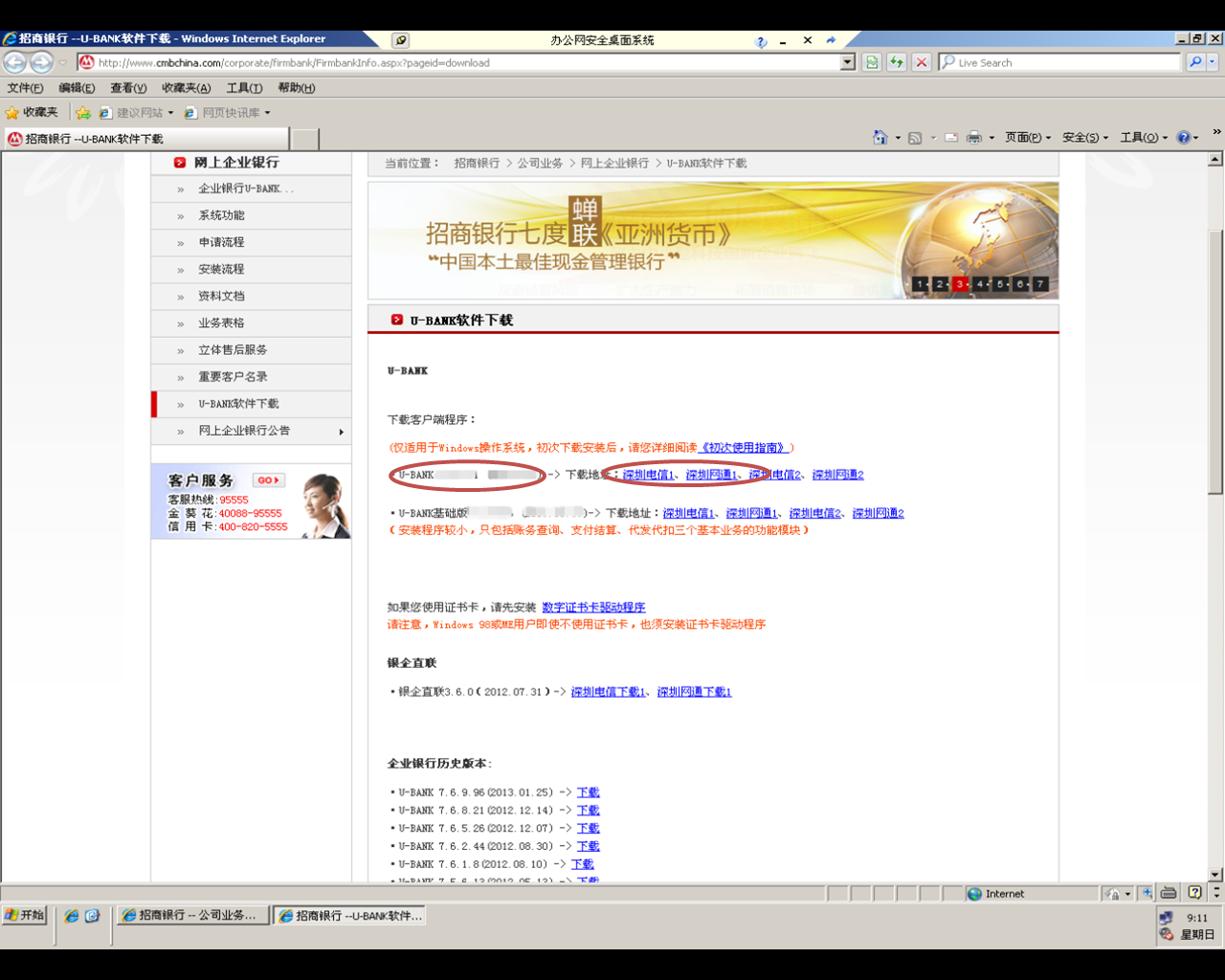
Task: Click the Favorites star button
Action: [32, 112]
